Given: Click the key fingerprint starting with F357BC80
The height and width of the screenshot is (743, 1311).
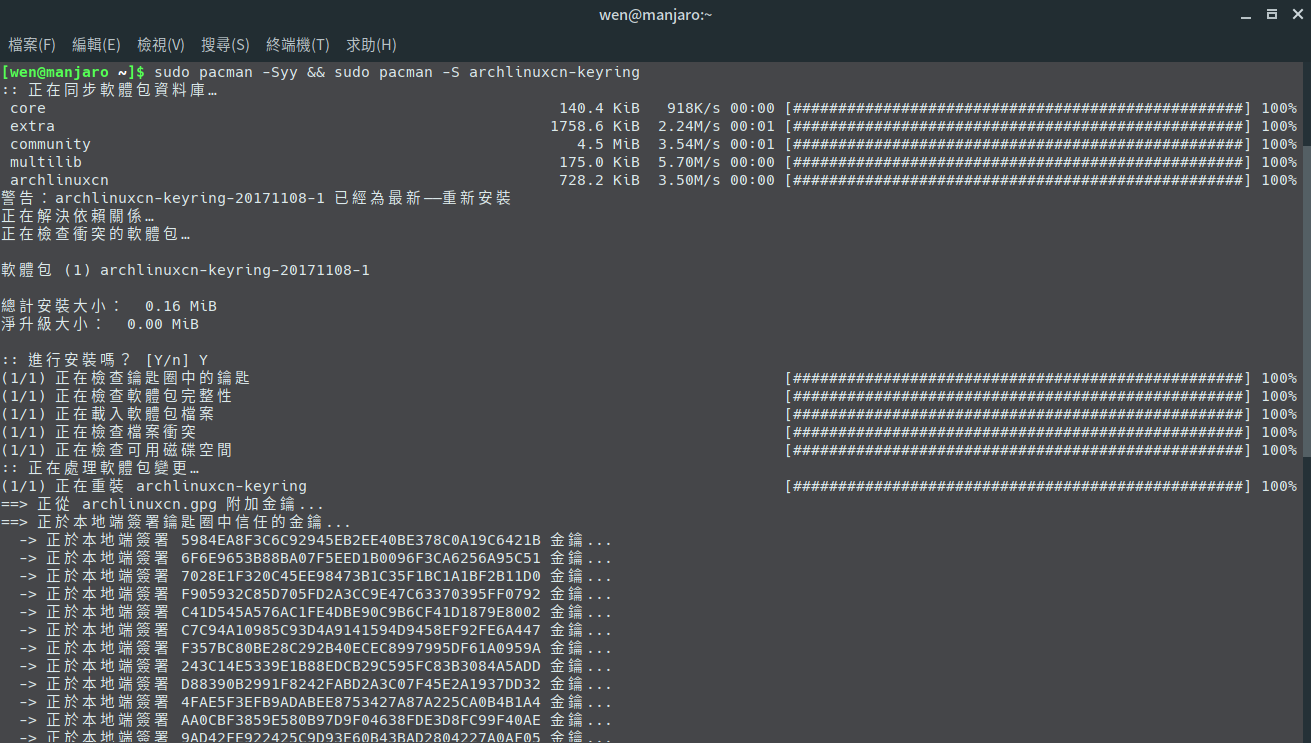Looking at the screenshot, I should pyautogui.click(x=361, y=648).
